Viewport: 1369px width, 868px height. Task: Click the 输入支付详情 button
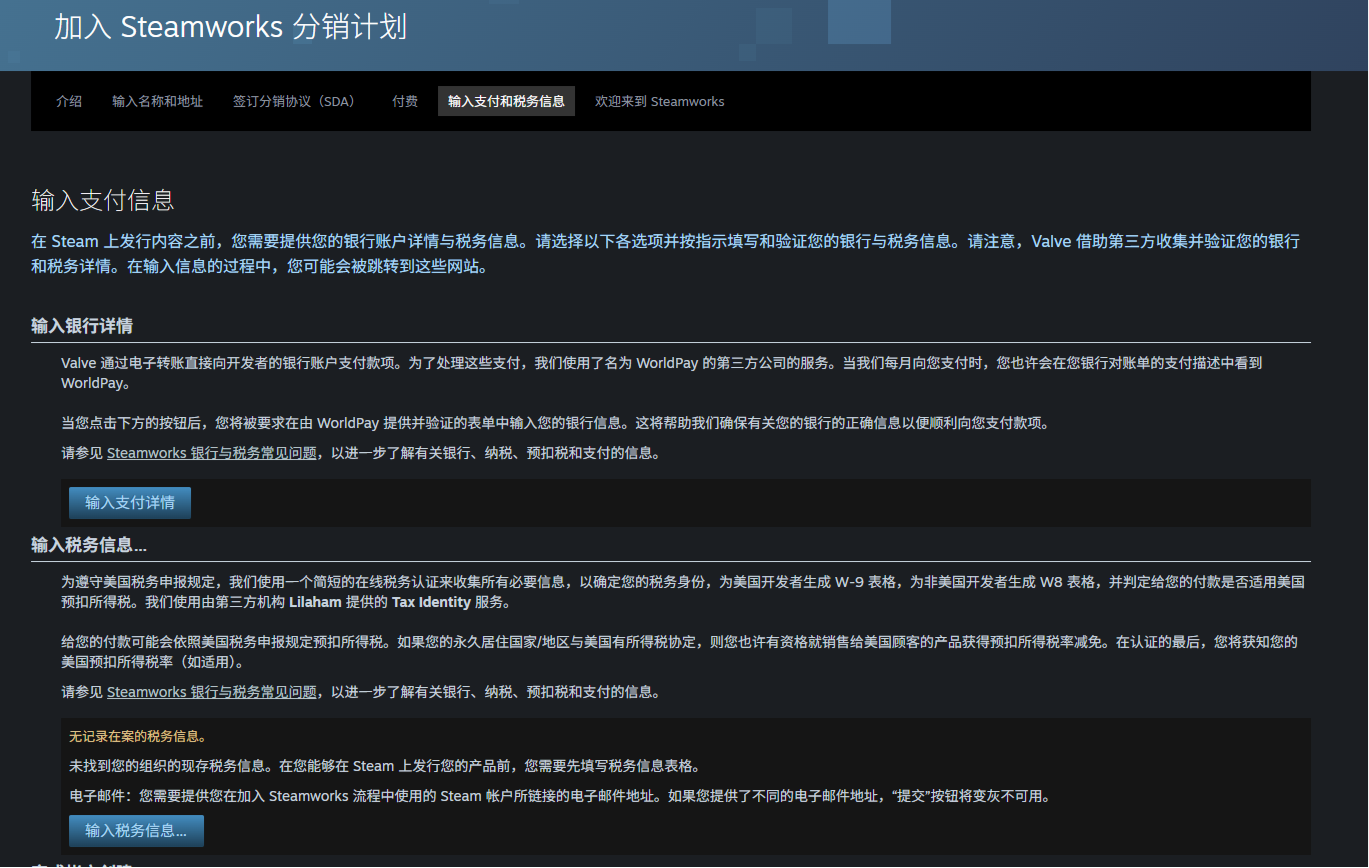(130, 503)
